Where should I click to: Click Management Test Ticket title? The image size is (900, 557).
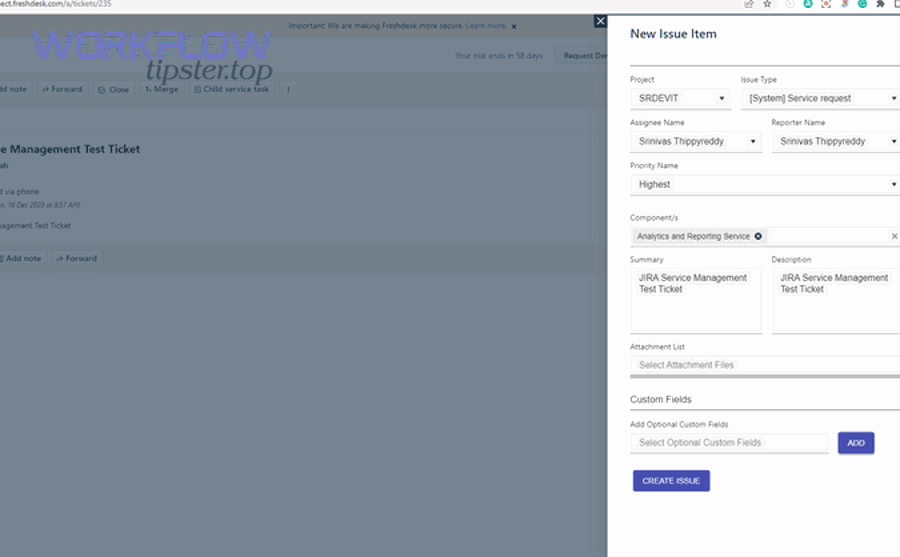pos(70,149)
